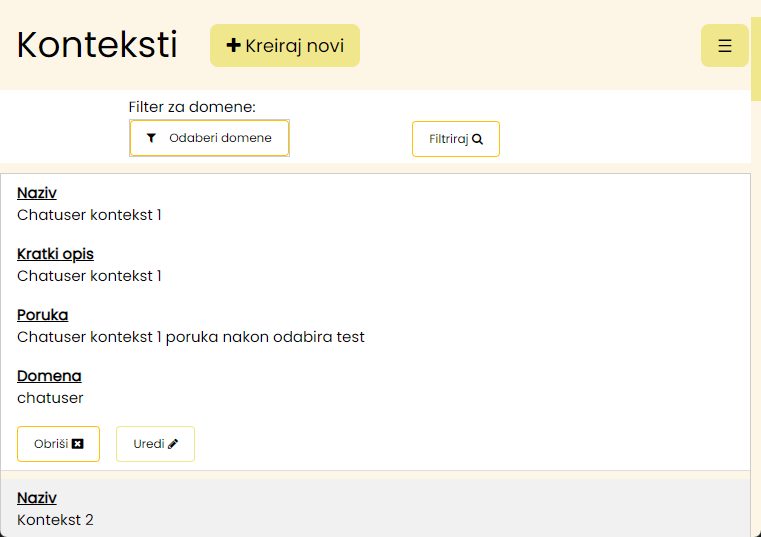Select the Kontekst 2 entry text
This screenshot has width=761, height=537.
tap(55, 520)
